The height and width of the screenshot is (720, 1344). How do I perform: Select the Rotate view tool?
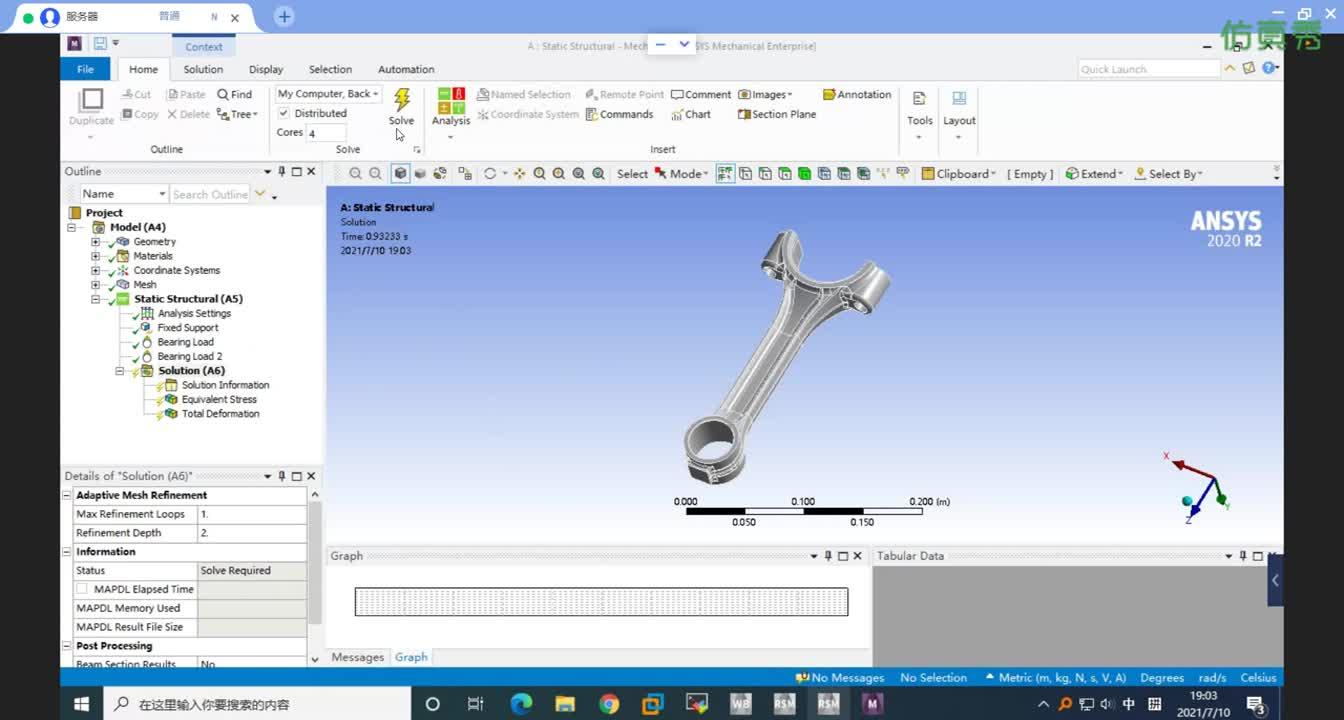point(490,173)
